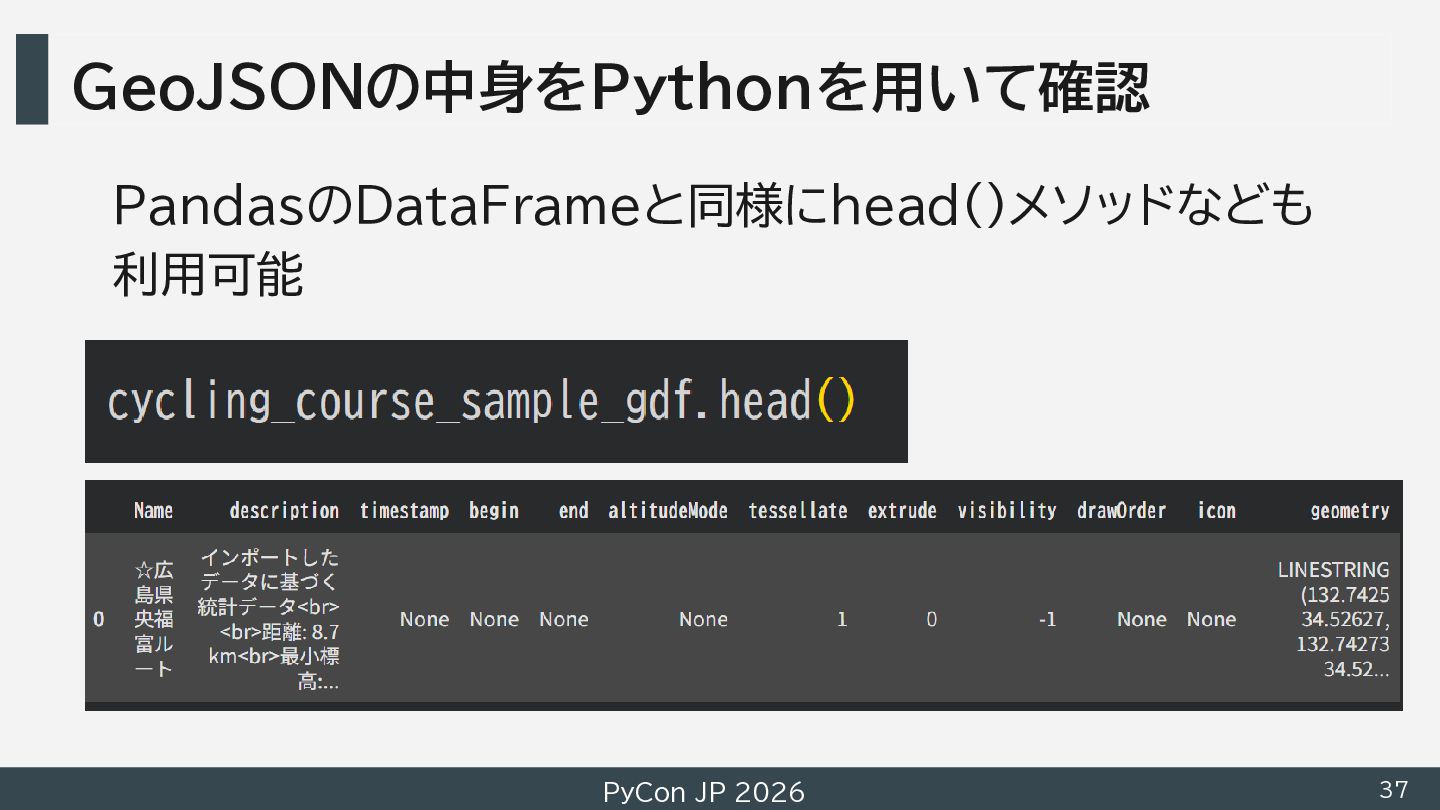This screenshot has height=810, width=1440.
Task: Select the 'tessellate' column header
Action: [x=798, y=510]
